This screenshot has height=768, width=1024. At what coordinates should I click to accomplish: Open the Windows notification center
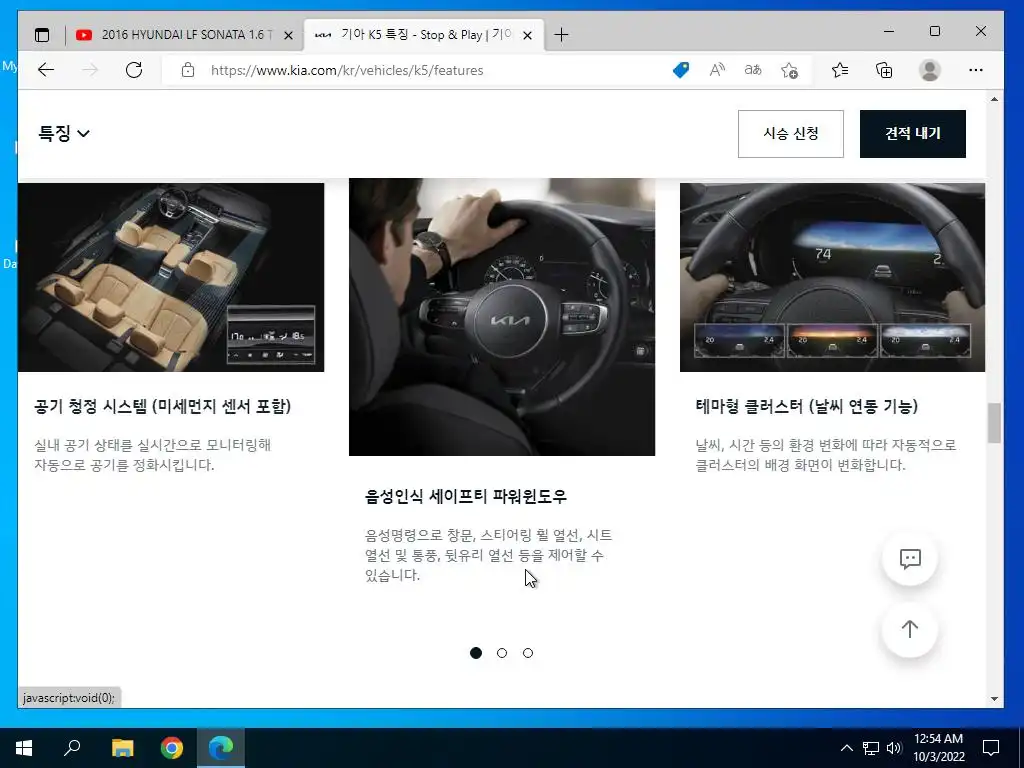click(x=991, y=748)
